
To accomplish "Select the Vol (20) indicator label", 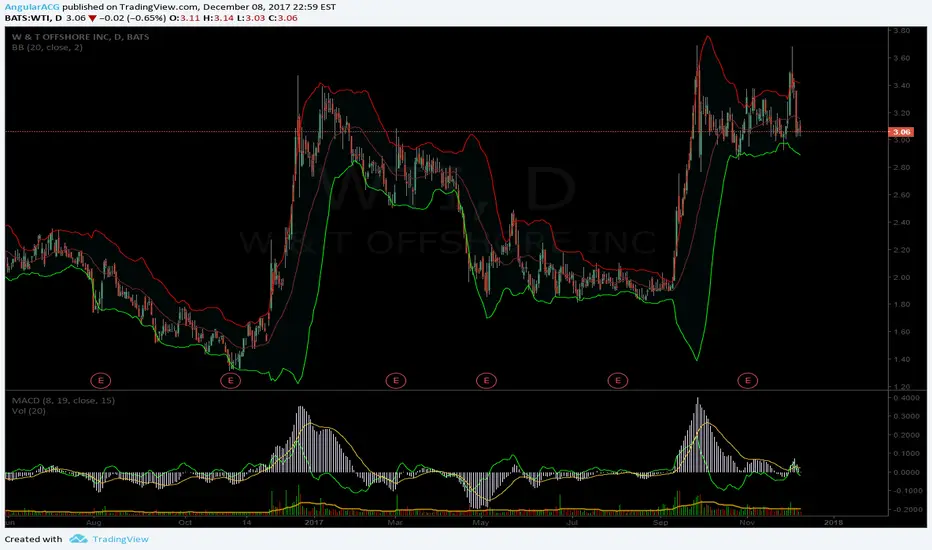I will pyautogui.click(x=29, y=411).
